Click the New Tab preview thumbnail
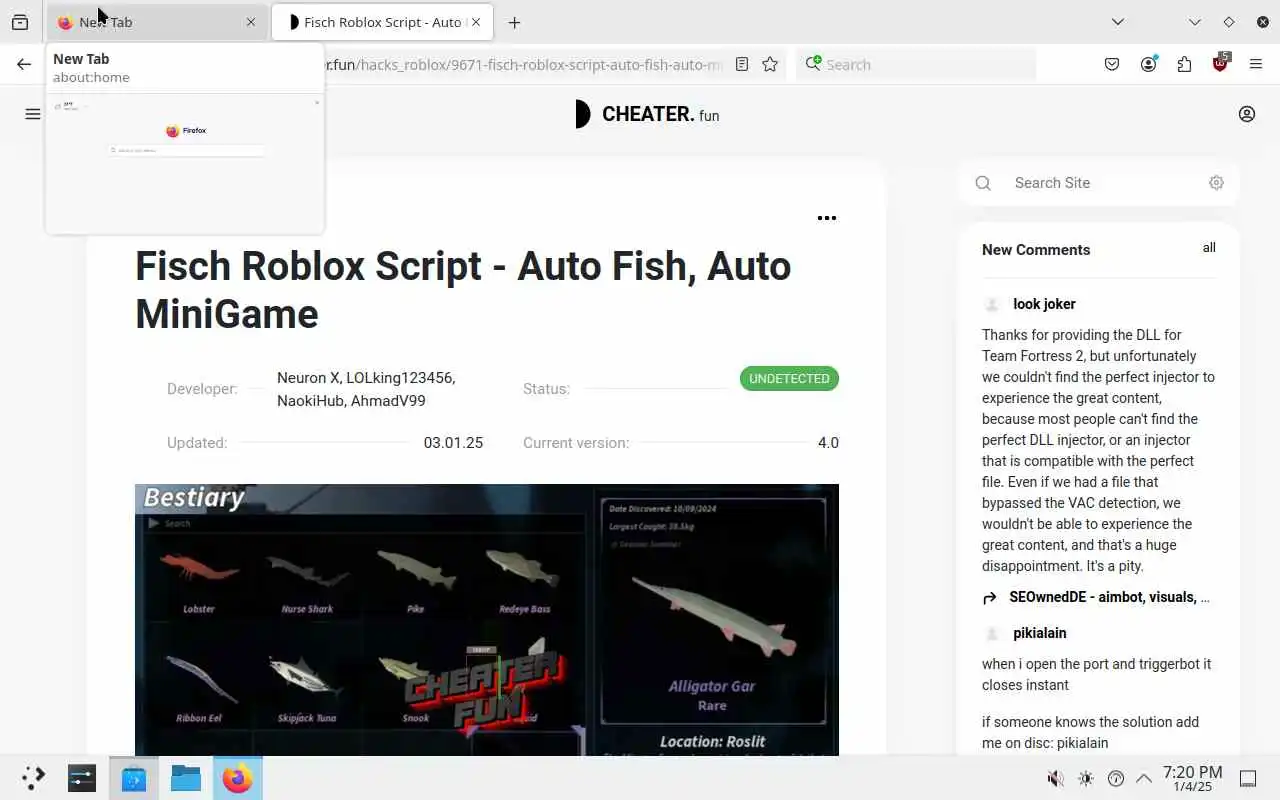This screenshot has width=1280, height=800. pos(185,163)
